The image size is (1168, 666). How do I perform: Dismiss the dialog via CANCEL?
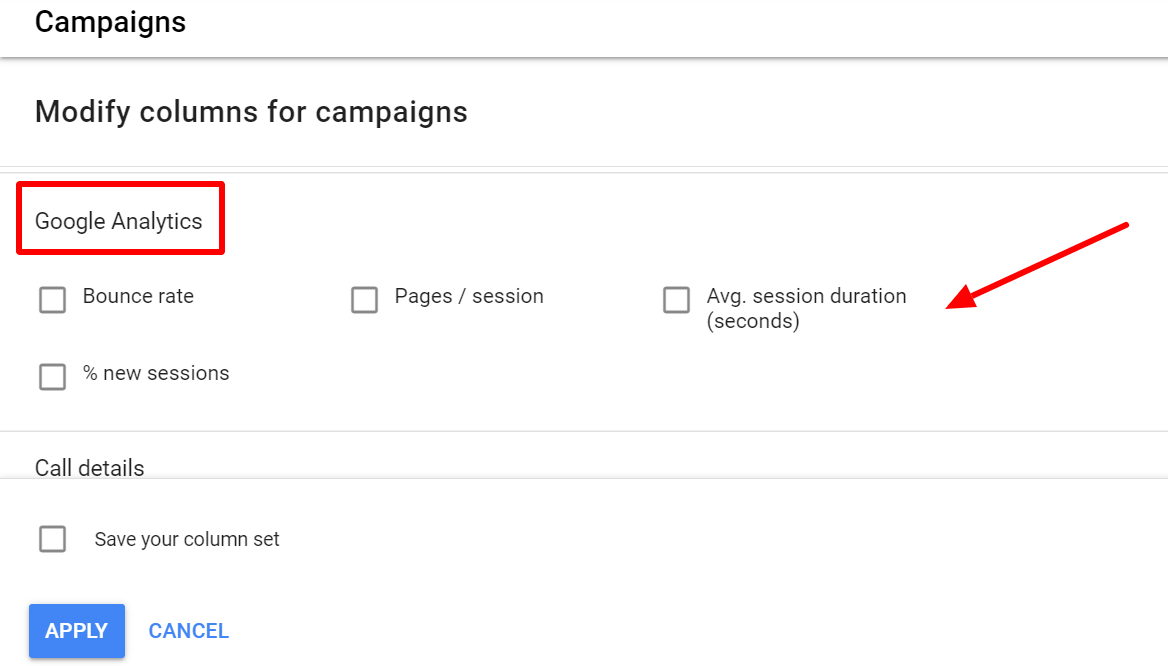(188, 631)
